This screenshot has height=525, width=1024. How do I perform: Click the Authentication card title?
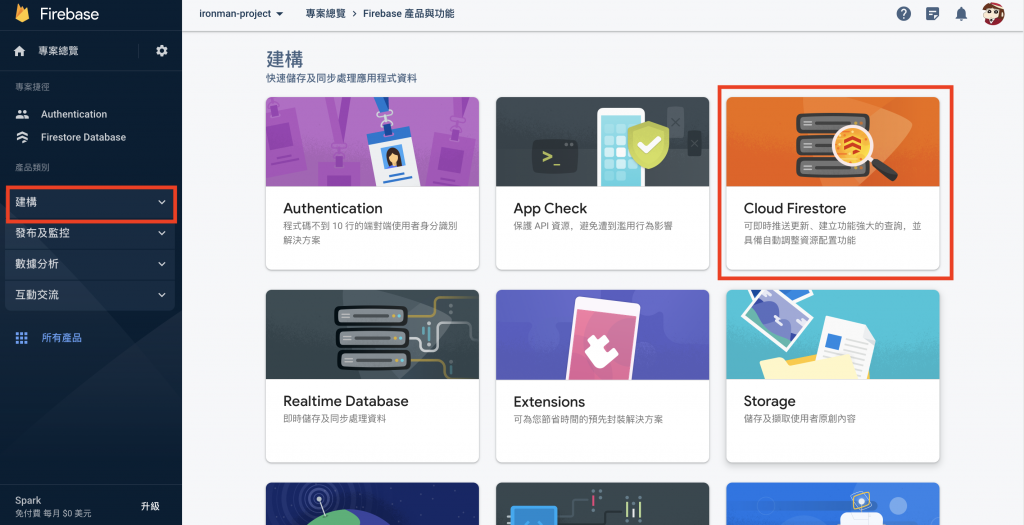click(x=332, y=208)
